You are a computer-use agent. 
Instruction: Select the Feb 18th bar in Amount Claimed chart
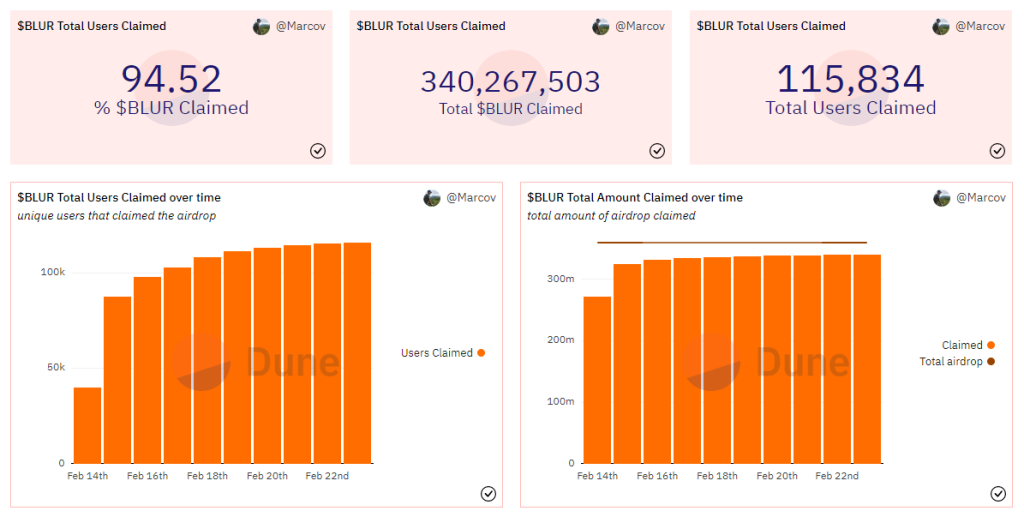717,360
